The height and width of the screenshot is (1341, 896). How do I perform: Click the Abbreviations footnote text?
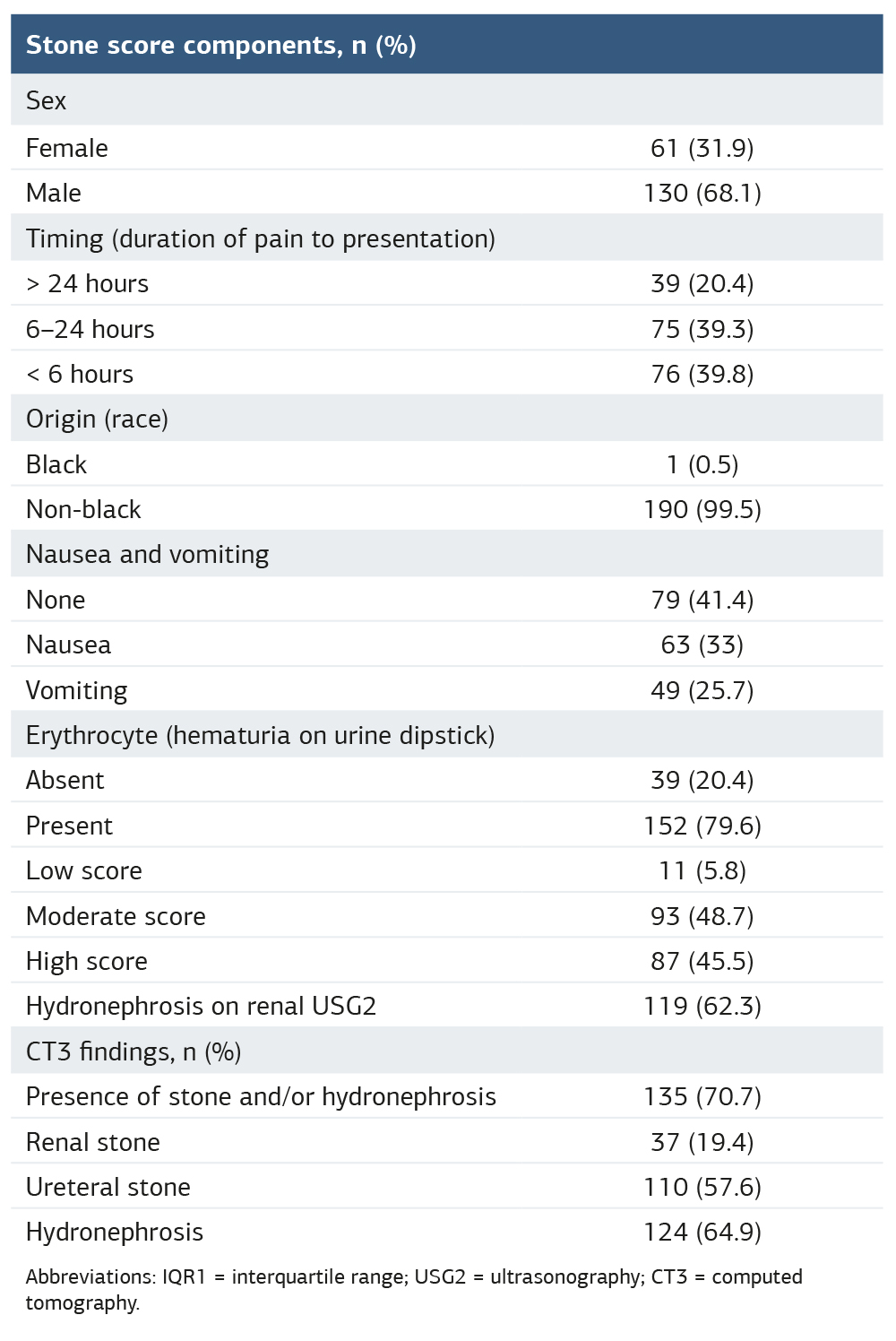[413, 1289]
